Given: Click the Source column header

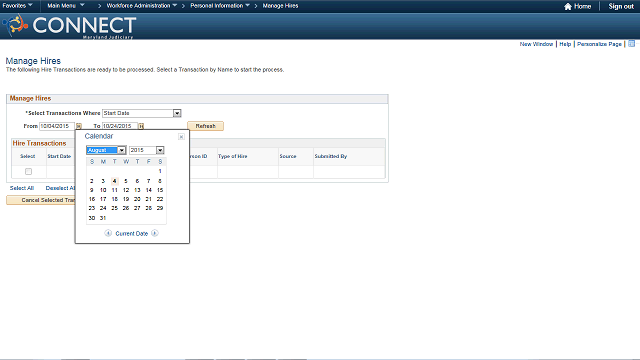Looking at the screenshot, I should 288,156.
